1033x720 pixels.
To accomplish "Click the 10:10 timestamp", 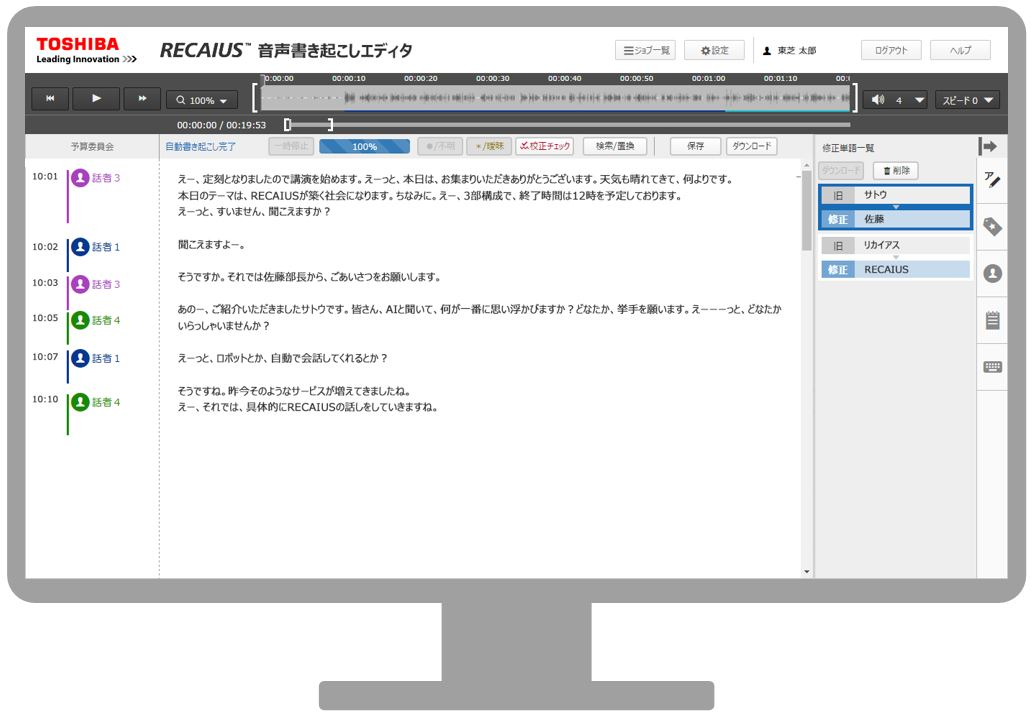I will click(x=45, y=399).
